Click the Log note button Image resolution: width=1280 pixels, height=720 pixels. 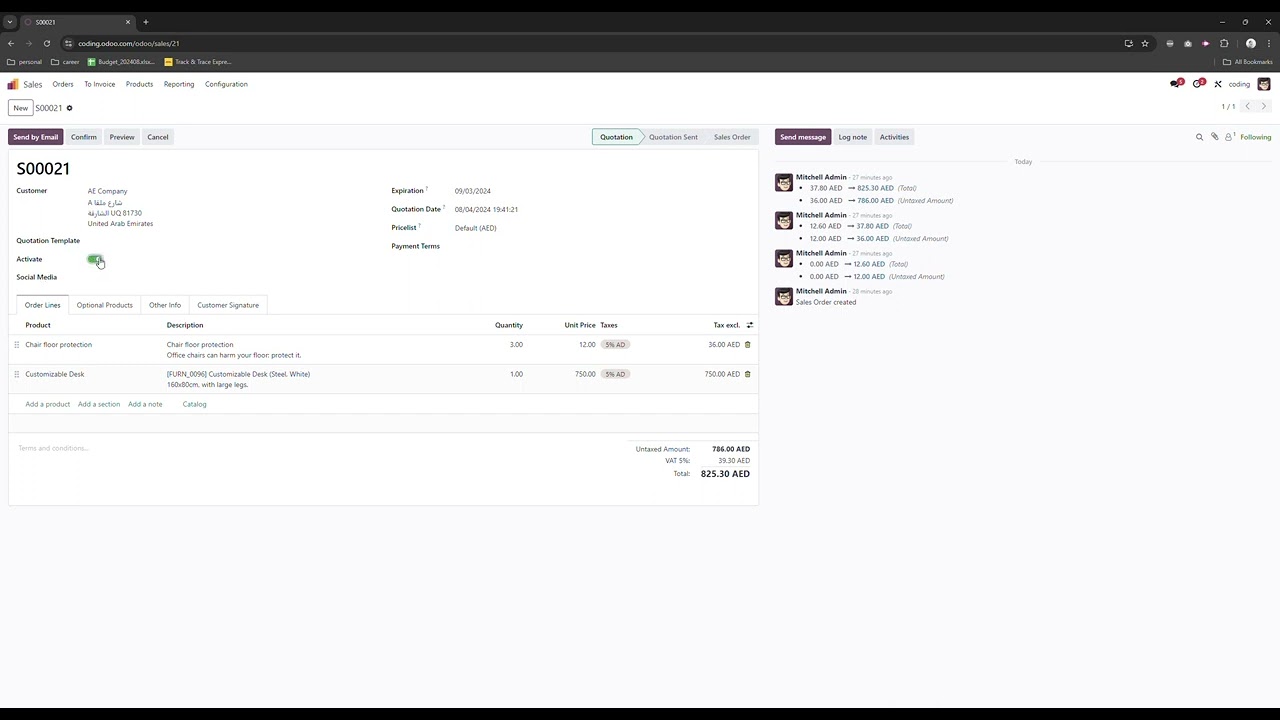853,137
